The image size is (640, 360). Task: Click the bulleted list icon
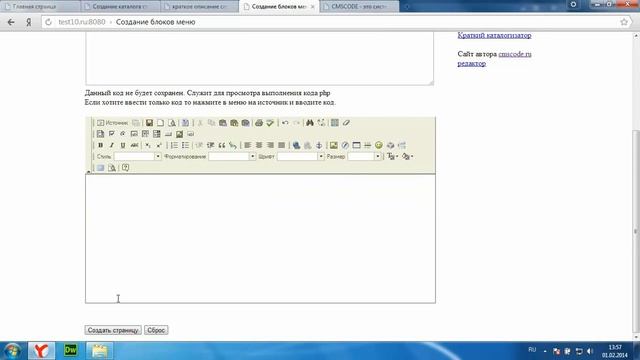pyautogui.click(x=185, y=145)
